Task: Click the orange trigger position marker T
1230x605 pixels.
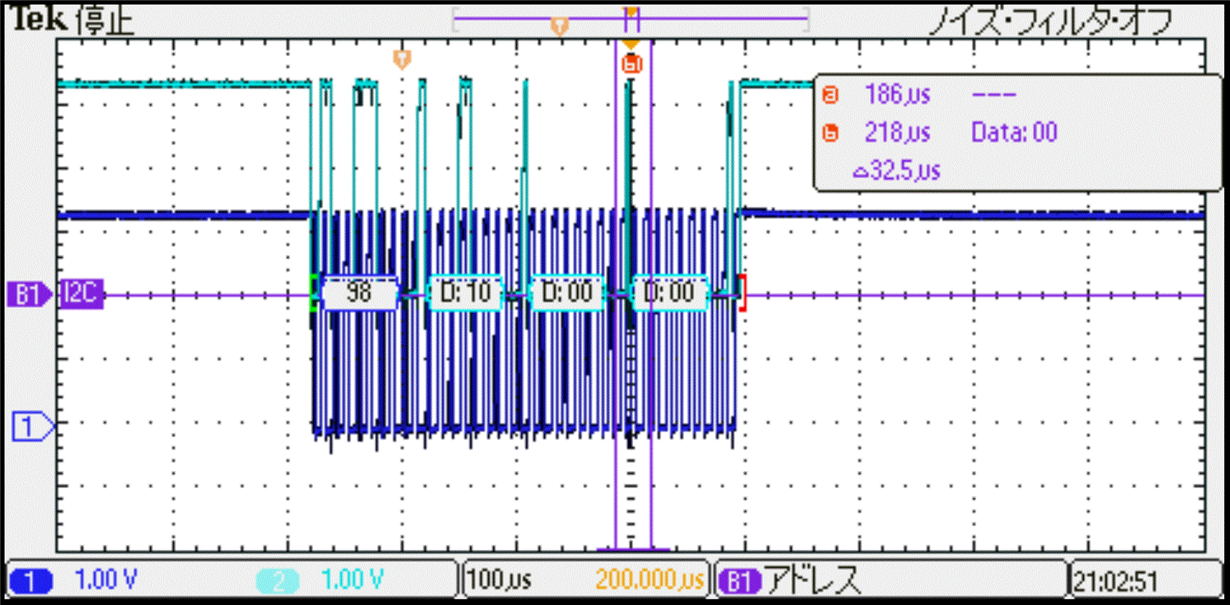Action: coord(402,59)
